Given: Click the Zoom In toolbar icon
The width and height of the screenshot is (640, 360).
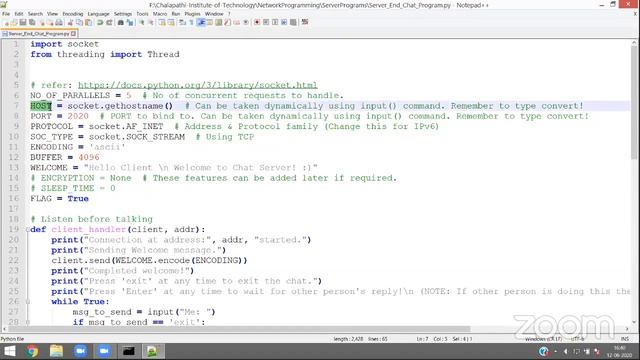Looking at the screenshot, I should pos(142,22).
